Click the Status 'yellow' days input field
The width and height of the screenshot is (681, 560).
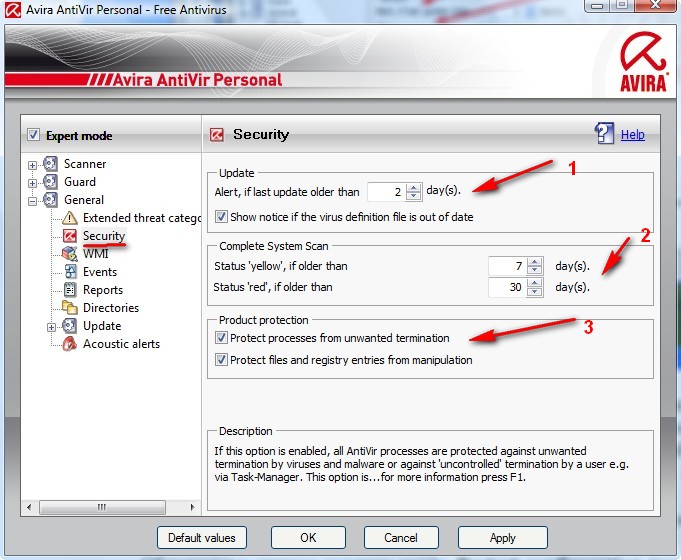tap(507, 266)
